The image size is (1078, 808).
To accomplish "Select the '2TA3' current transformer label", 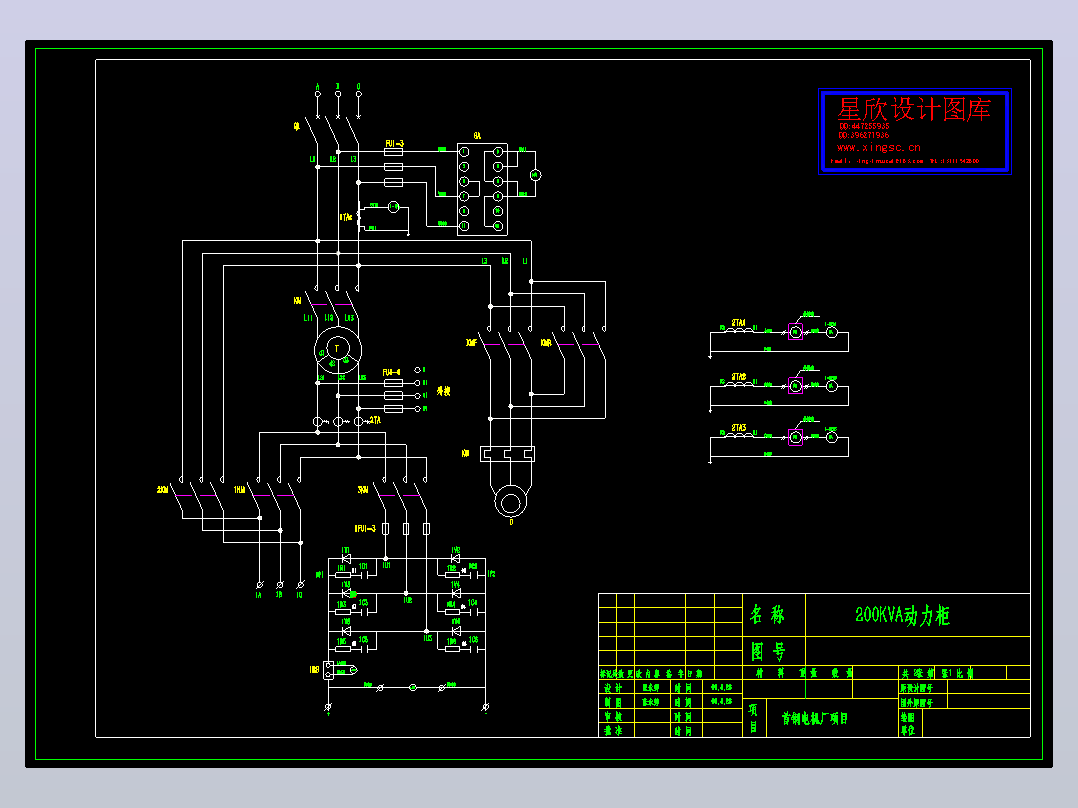I will click(x=738, y=428).
